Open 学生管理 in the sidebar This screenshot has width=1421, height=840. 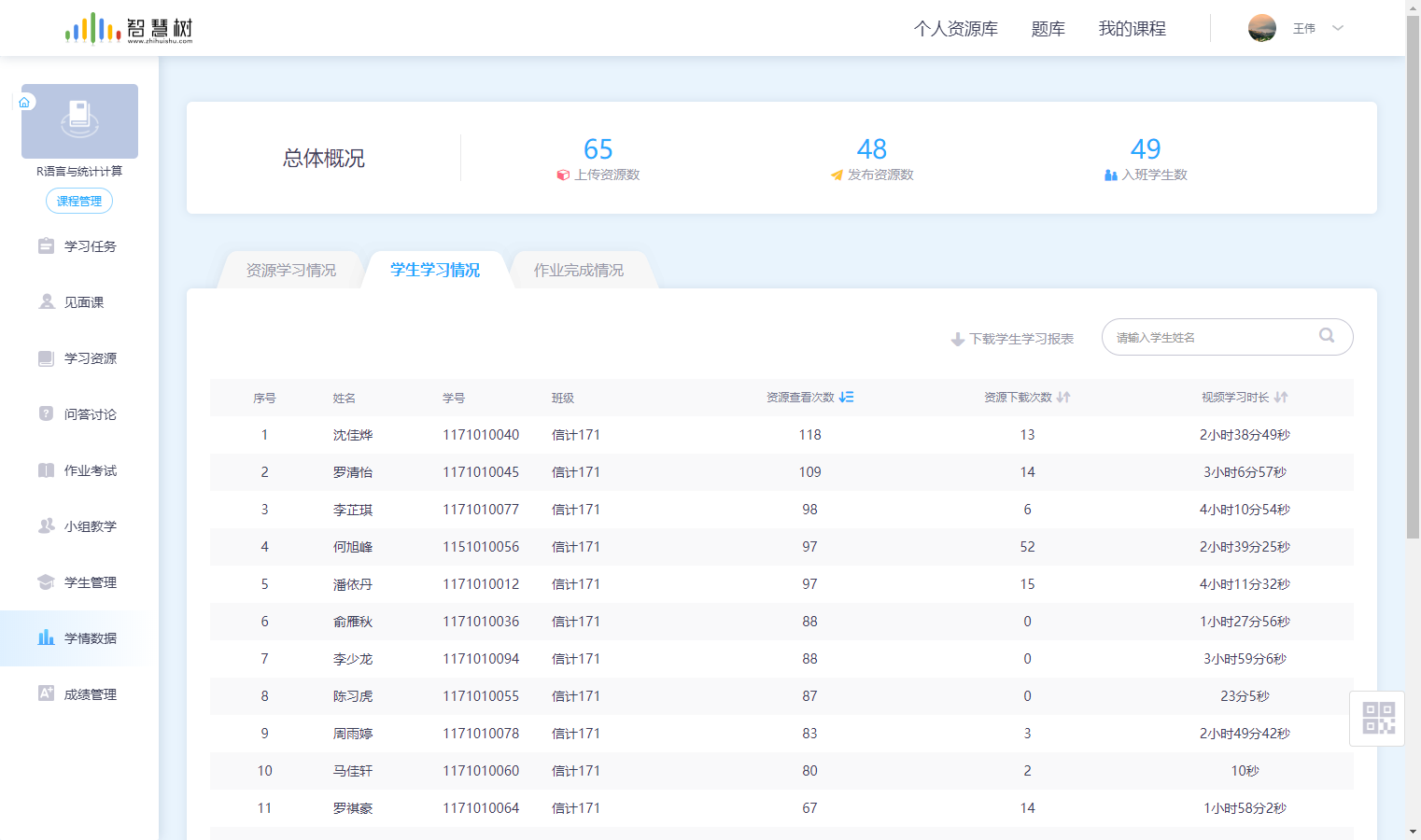(x=79, y=581)
